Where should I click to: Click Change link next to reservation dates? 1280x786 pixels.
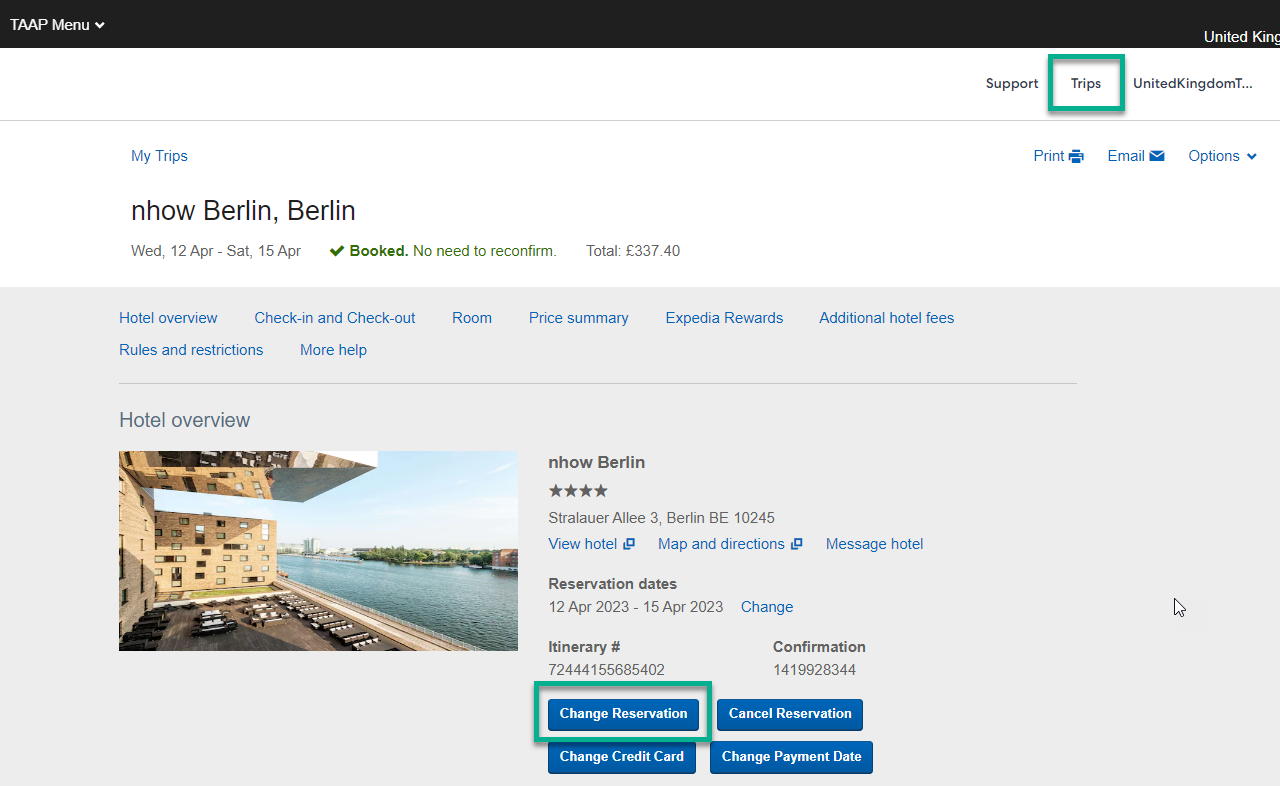(x=767, y=606)
